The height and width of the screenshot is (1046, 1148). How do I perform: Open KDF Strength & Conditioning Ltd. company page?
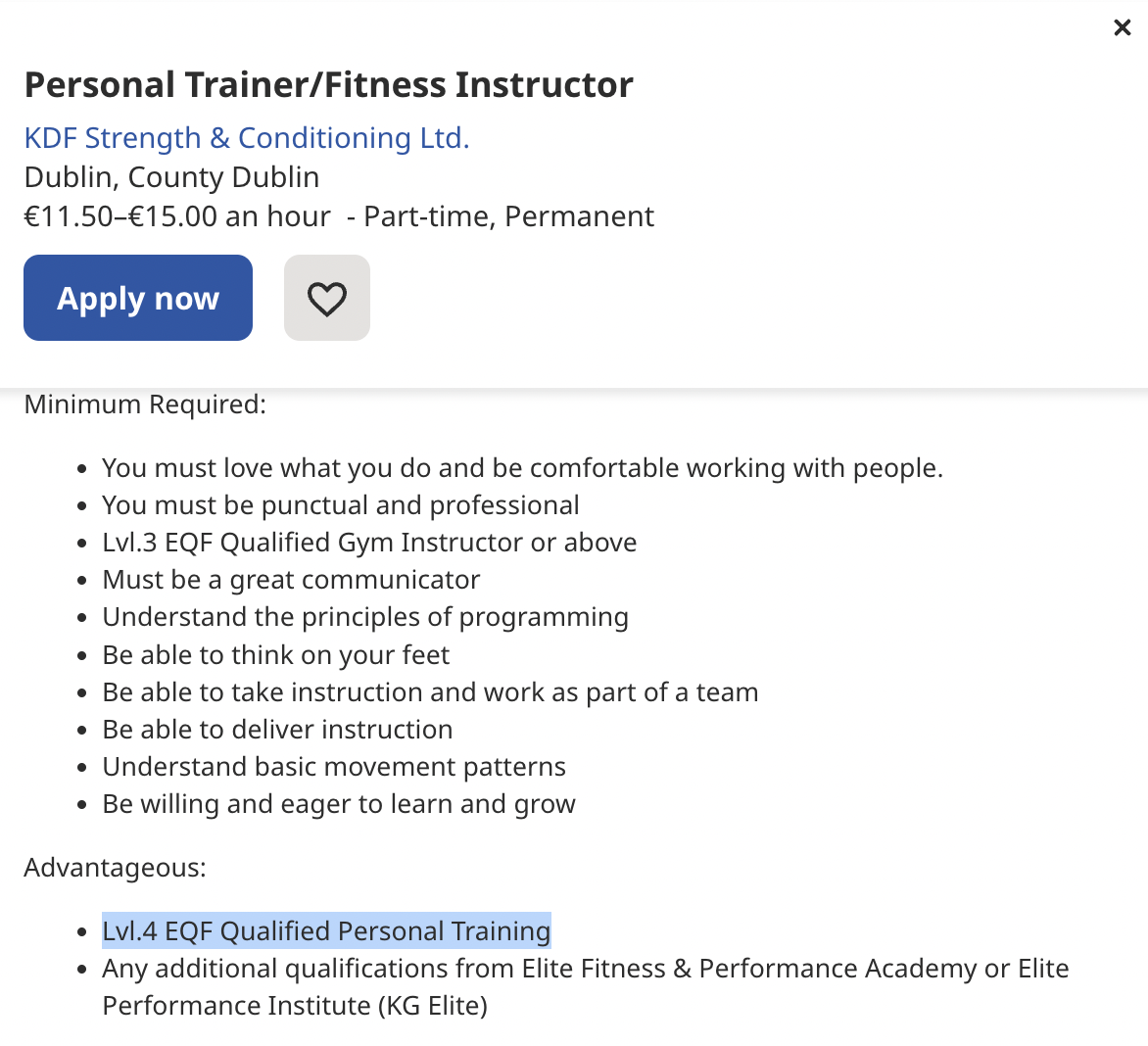tap(246, 137)
